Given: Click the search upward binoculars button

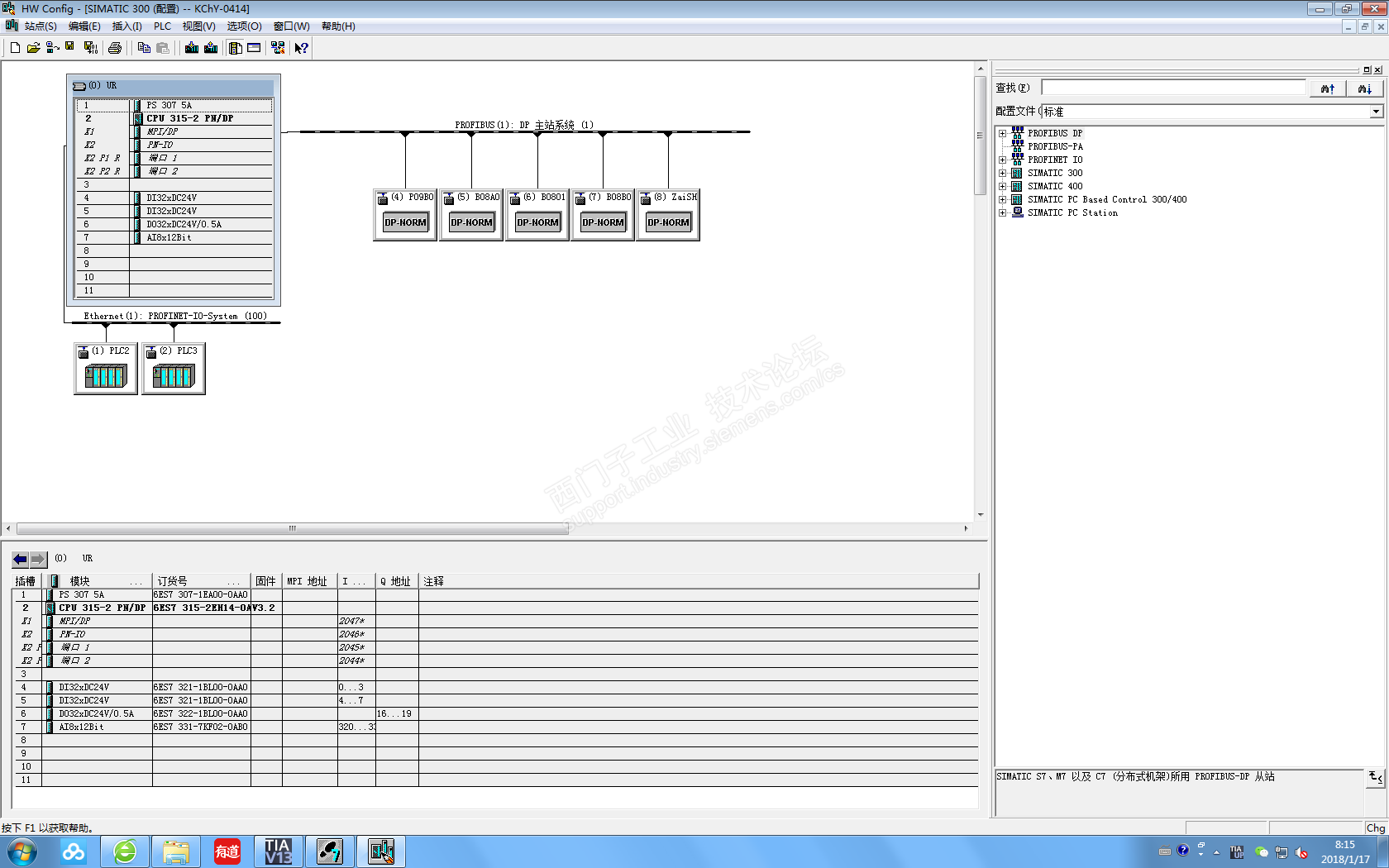Looking at the screenshot, I should [x=1328, y=88].
